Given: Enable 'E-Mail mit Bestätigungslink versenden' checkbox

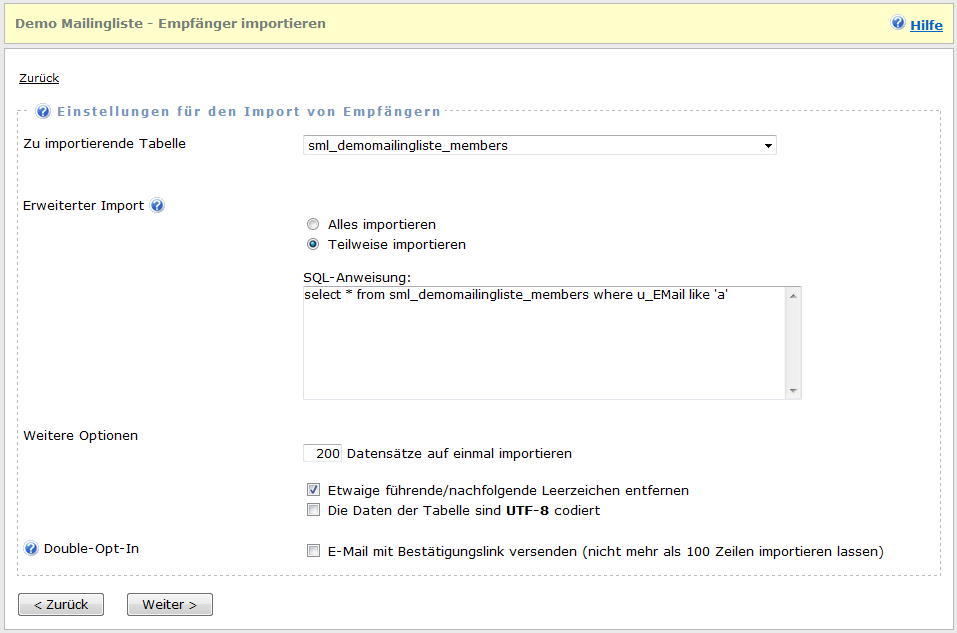Looking at the screenshot, I should [313, 551].
